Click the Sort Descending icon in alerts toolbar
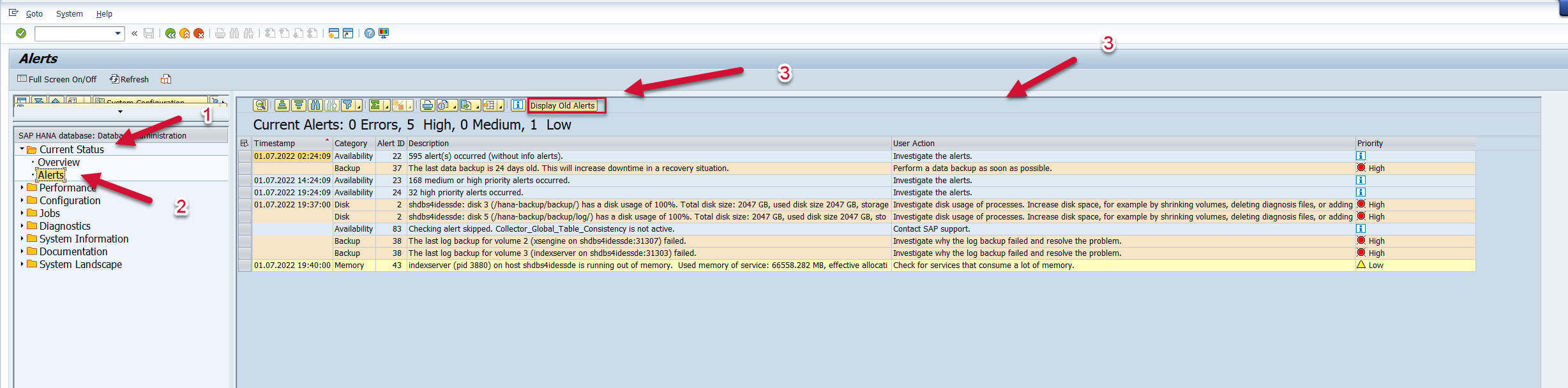 tap(298, 105)
